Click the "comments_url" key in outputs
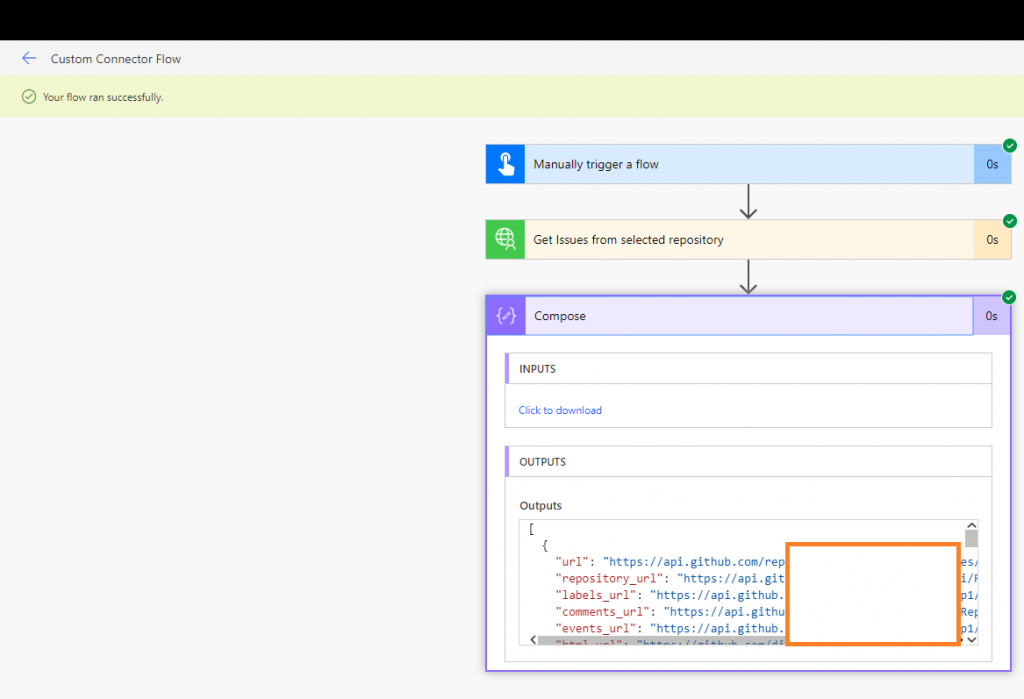The image size is (1024, 699). tap(603, 611)
